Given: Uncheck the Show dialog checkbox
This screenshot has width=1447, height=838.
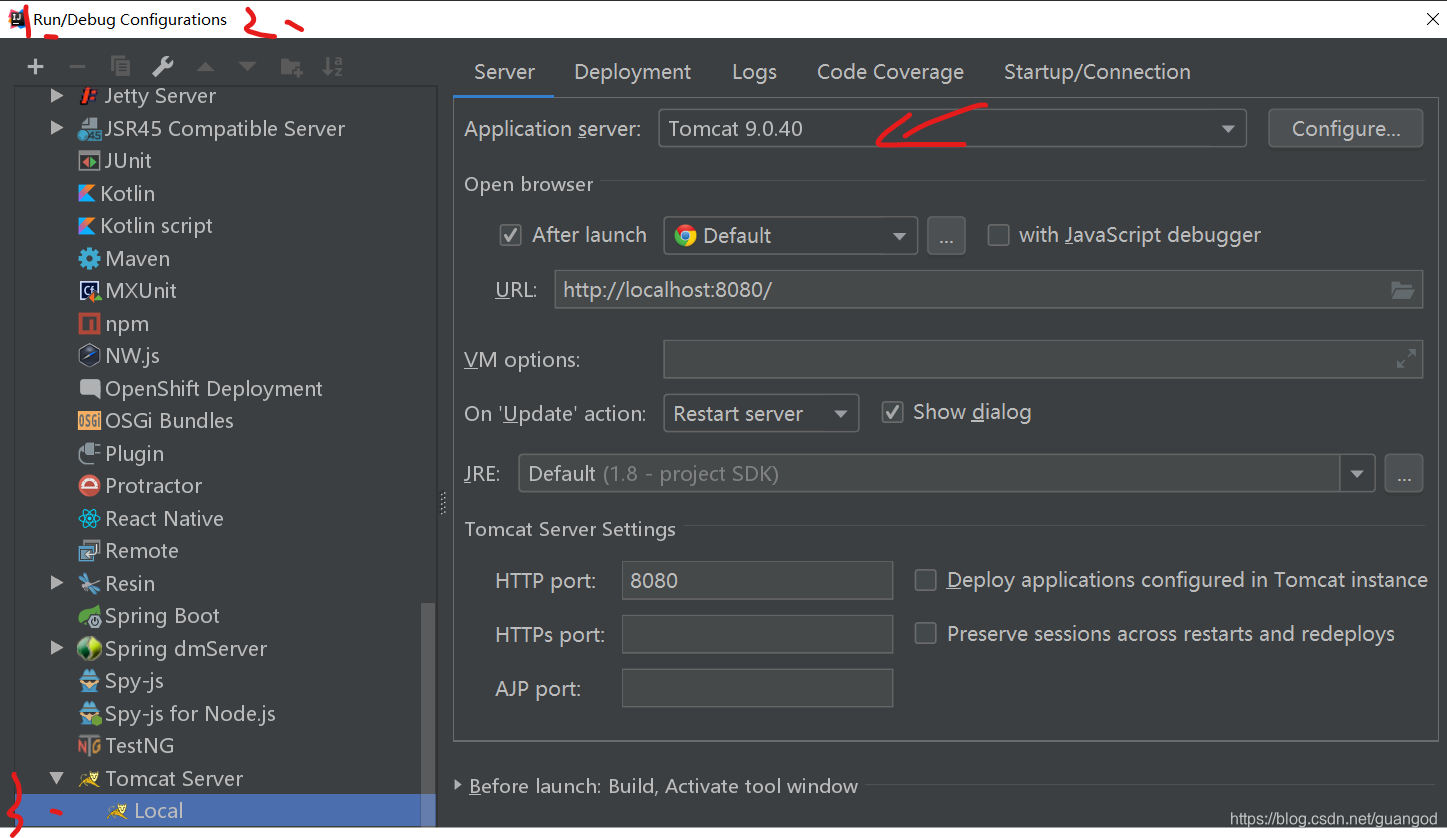Looking at the screenshot, I should coord(892,412).
